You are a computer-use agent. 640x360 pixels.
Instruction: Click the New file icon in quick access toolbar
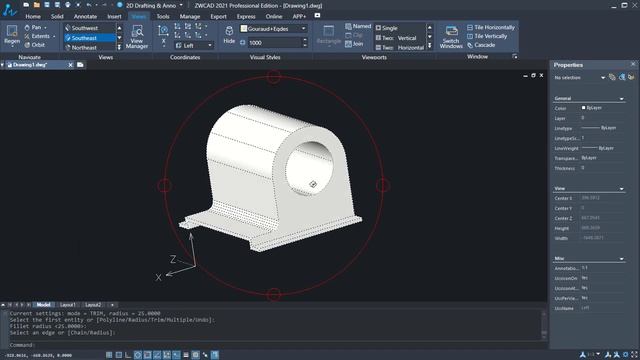coord(26,5)
